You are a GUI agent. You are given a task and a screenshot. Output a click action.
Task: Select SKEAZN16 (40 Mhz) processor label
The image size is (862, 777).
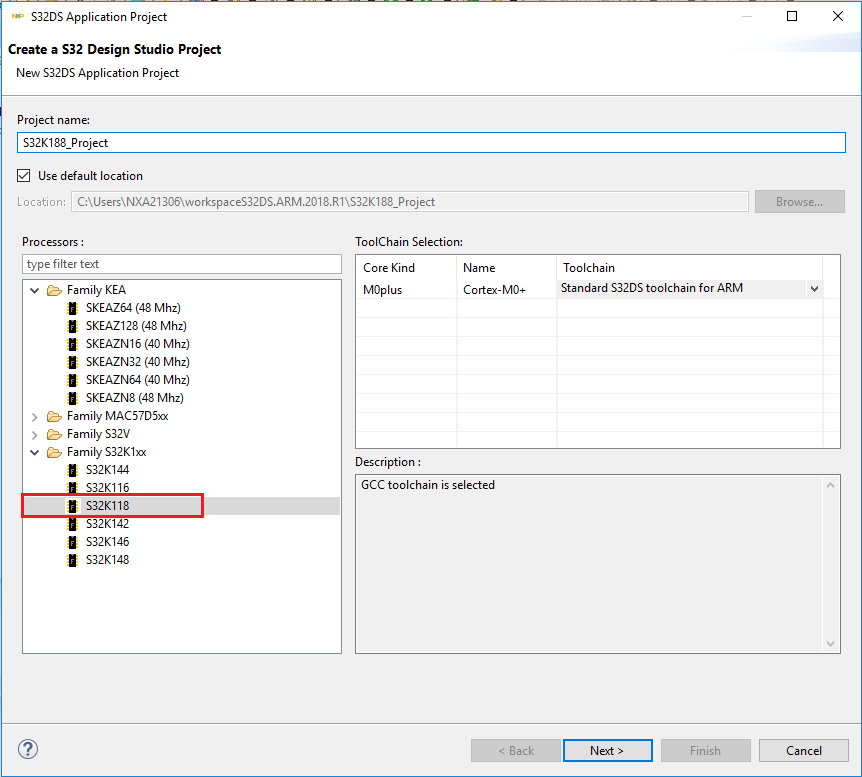point(137,344)
